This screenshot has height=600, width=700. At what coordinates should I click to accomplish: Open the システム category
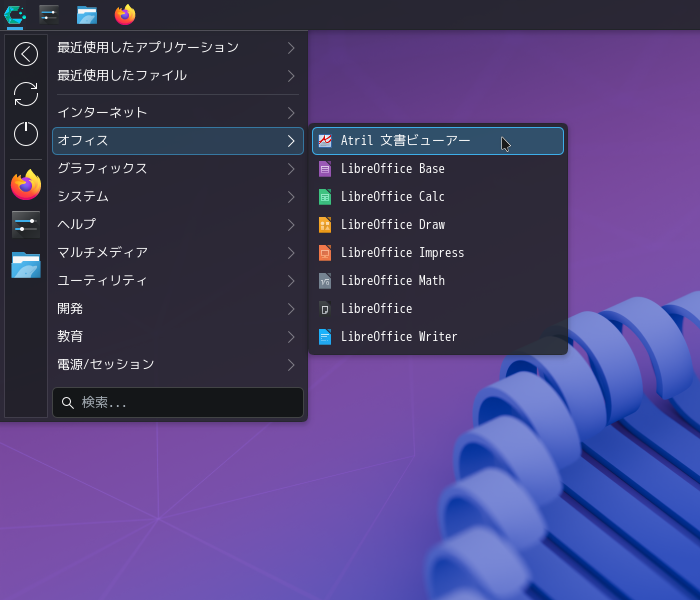click(178, 197)
